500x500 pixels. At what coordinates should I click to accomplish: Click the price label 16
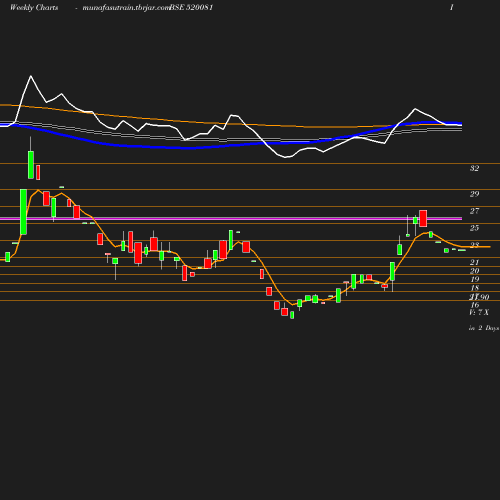474,305
